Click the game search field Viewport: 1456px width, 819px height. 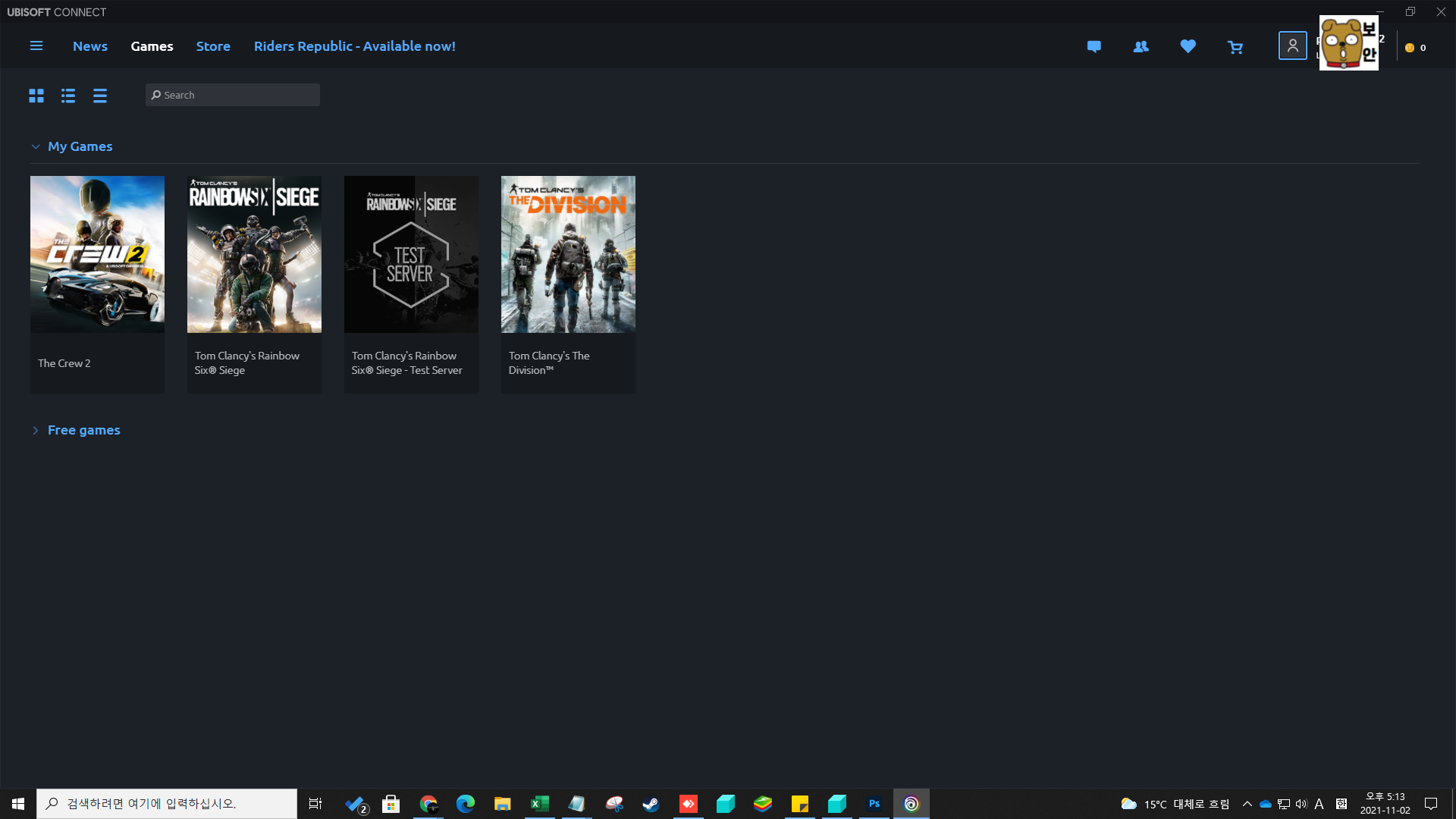pyautogui.click(x=233, y=95)
